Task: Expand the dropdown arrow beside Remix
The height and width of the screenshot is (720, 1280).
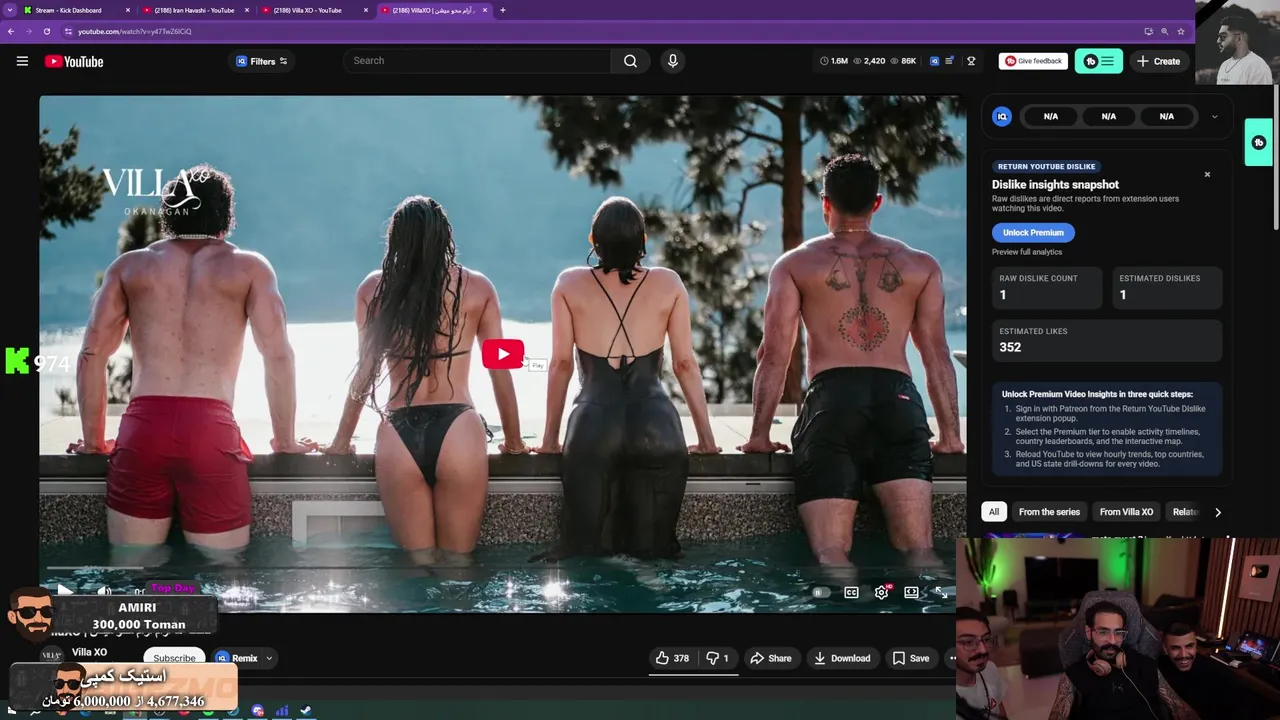Action: coord(269,658)
